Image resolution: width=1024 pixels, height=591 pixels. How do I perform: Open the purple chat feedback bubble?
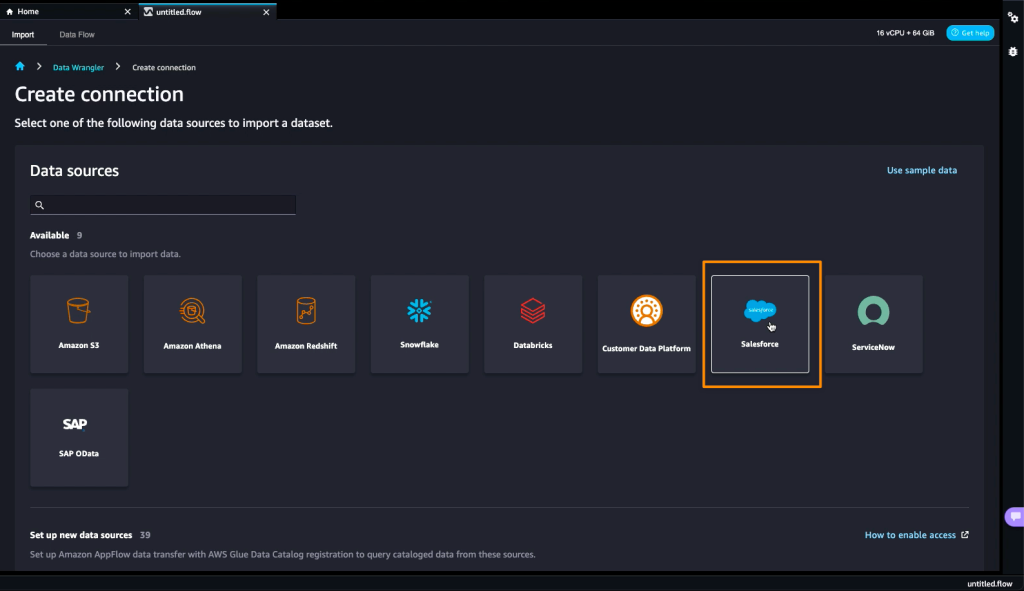click(x=1014, y=517)
